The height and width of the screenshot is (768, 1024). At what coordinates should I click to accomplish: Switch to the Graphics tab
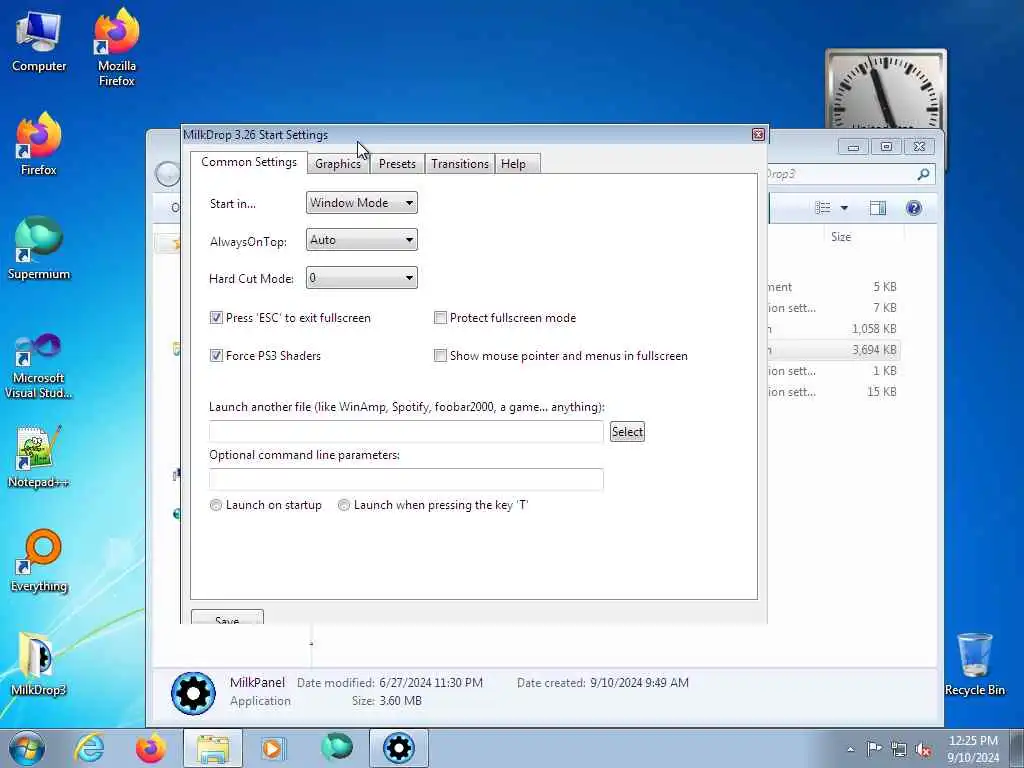pos(338,164)
